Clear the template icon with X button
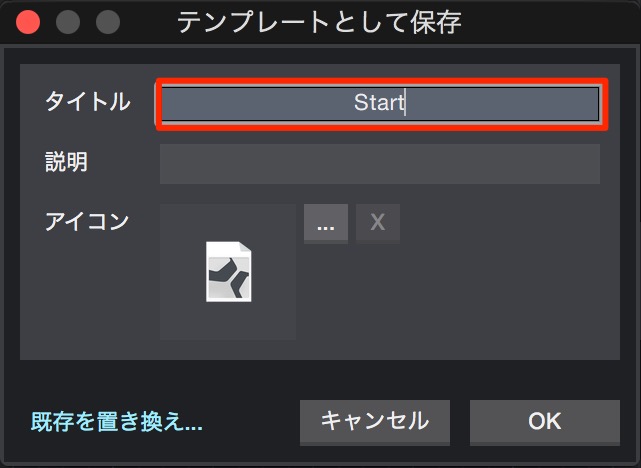This screenshot has height=468, width=641. click(x=378, y=223)
